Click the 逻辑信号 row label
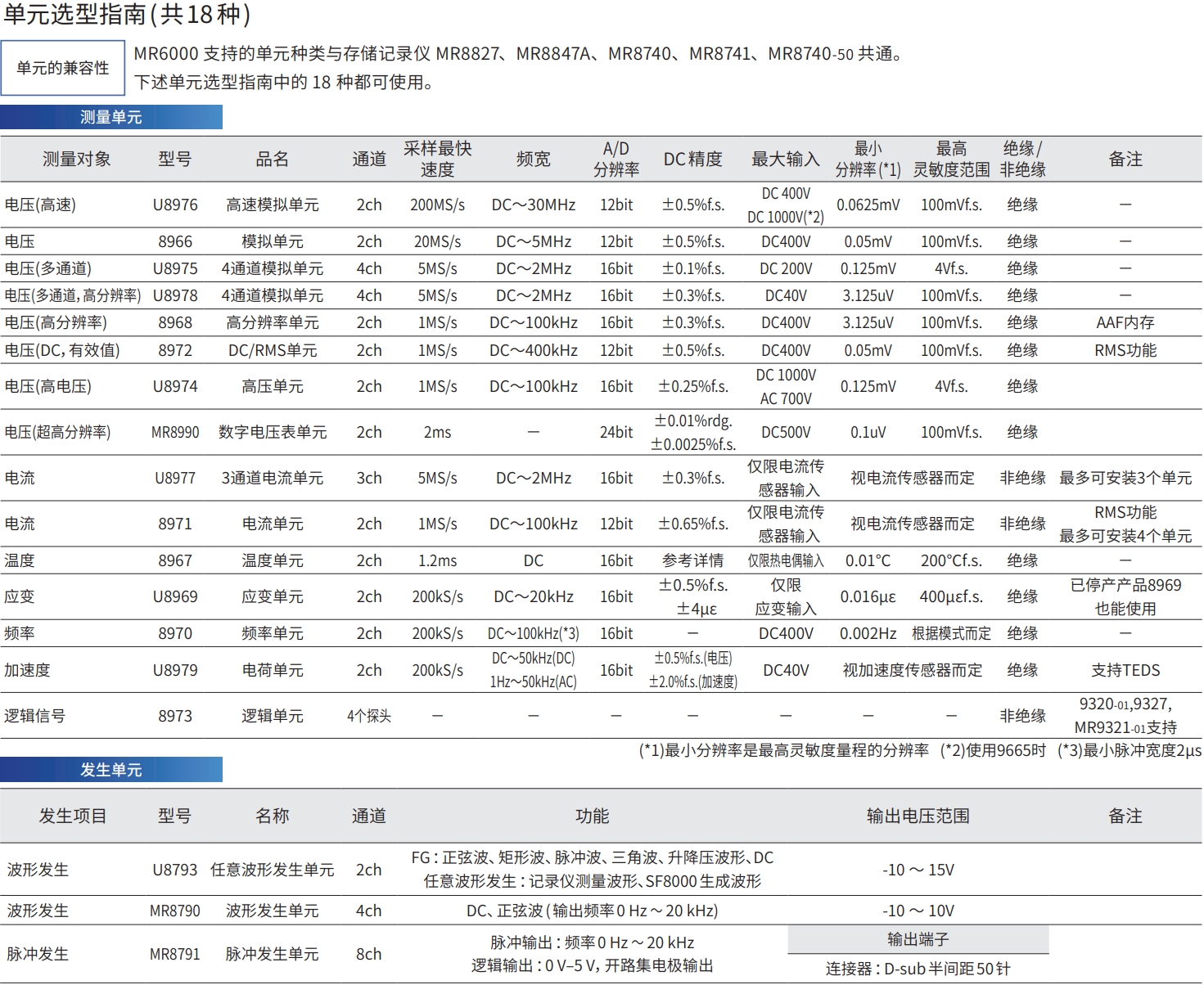1204x985 pixels. point(34,717)
